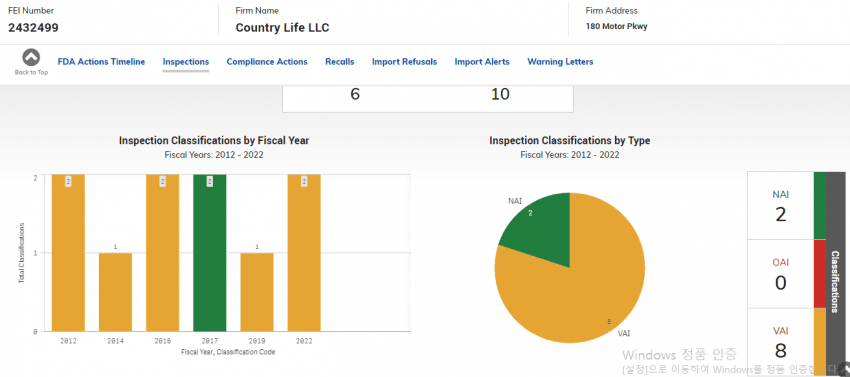
Task: Open Import Refusals section
Action: click(404, 62)
